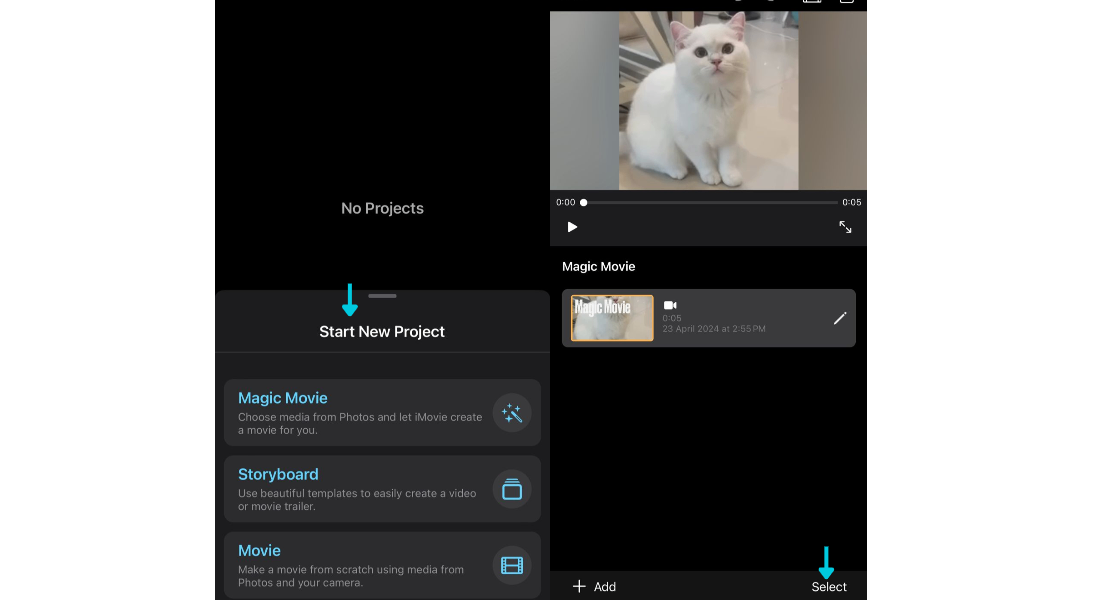
Task: Grab the sheet handle above Start New Project
Action: click(x=382, y=296)
